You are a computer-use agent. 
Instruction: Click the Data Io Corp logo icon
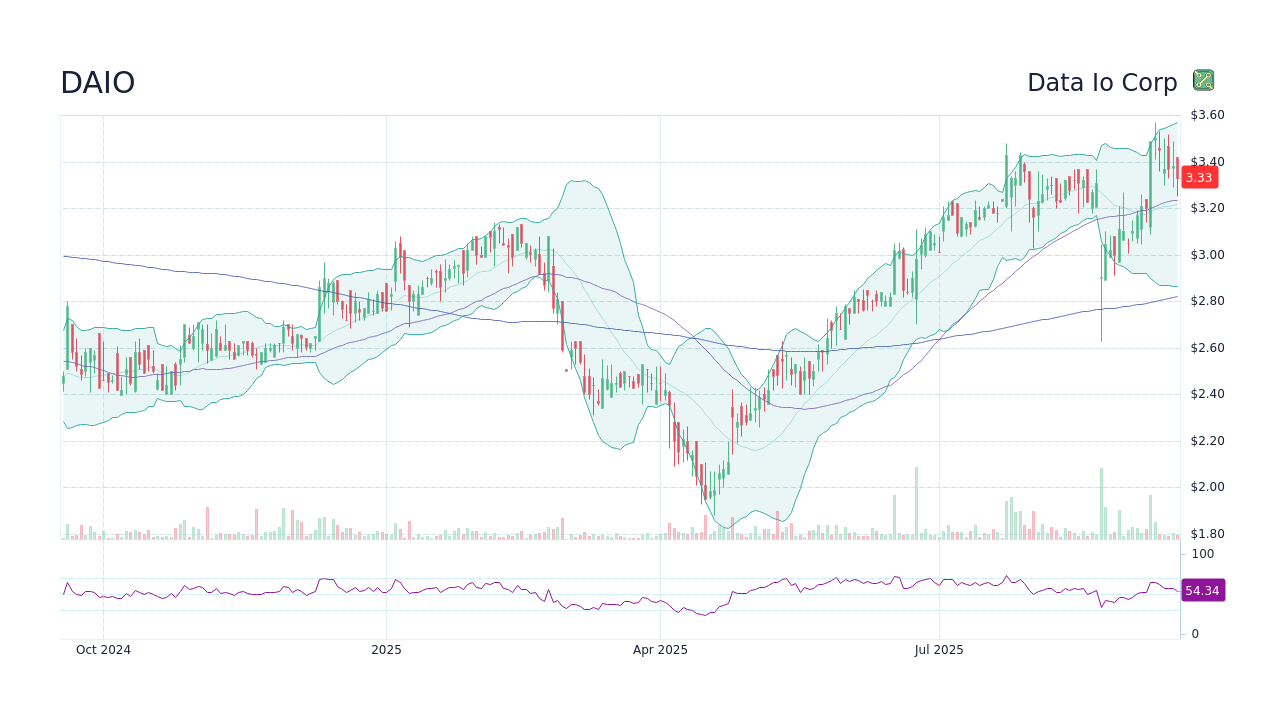[x=1203, y=81]
